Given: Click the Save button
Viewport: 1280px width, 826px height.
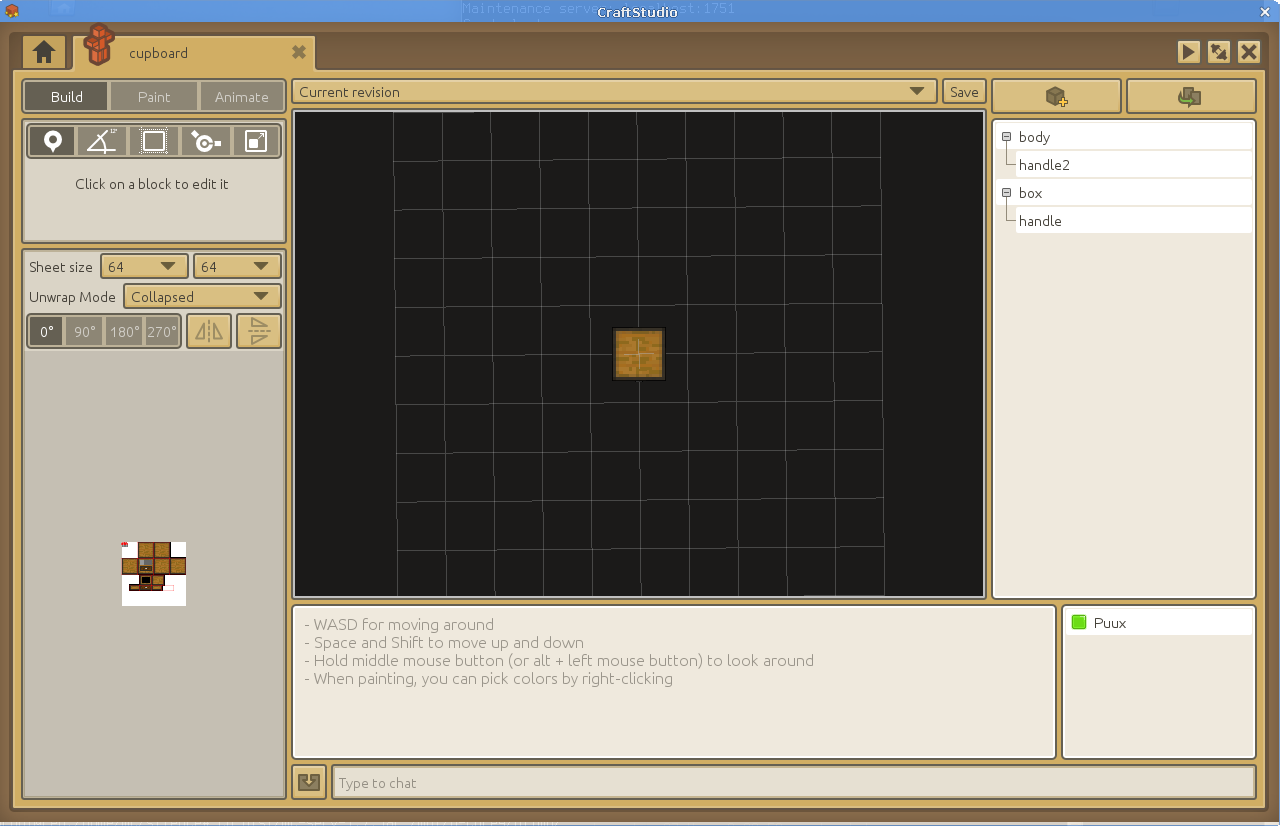Looking at the screenshot, I should tap(964, 92).
